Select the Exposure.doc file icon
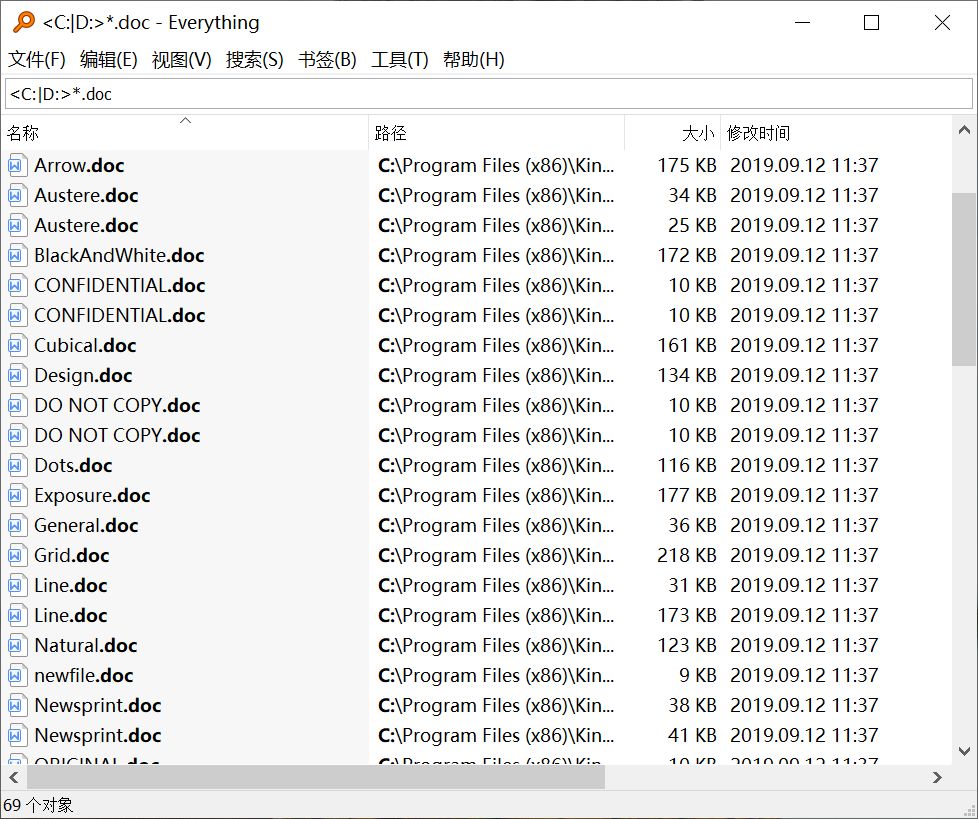Image resolution: width=978 pixels, height=819 pixels. [16, 496]
